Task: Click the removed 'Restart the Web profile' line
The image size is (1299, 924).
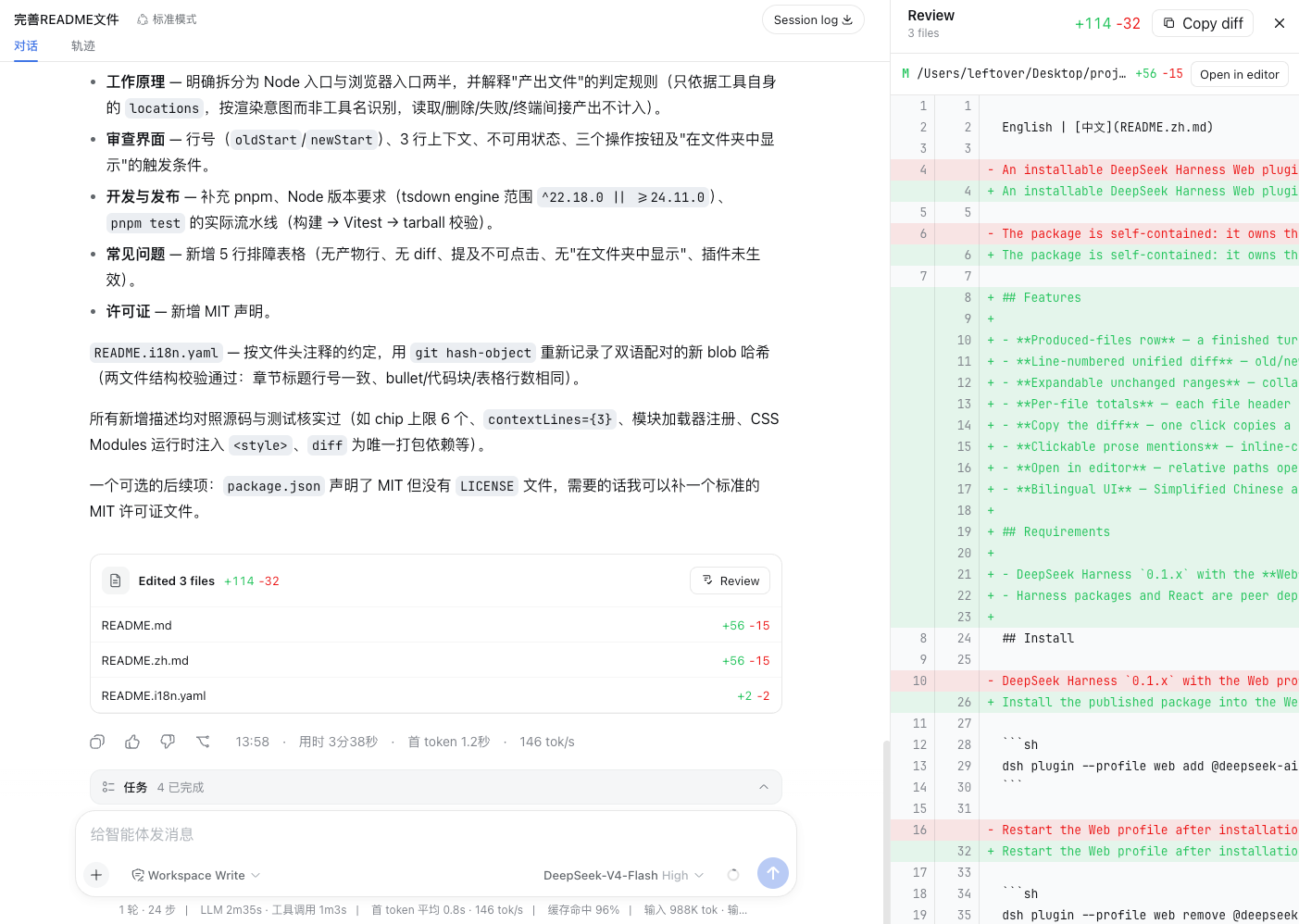Action: (x=1094, y=830)
